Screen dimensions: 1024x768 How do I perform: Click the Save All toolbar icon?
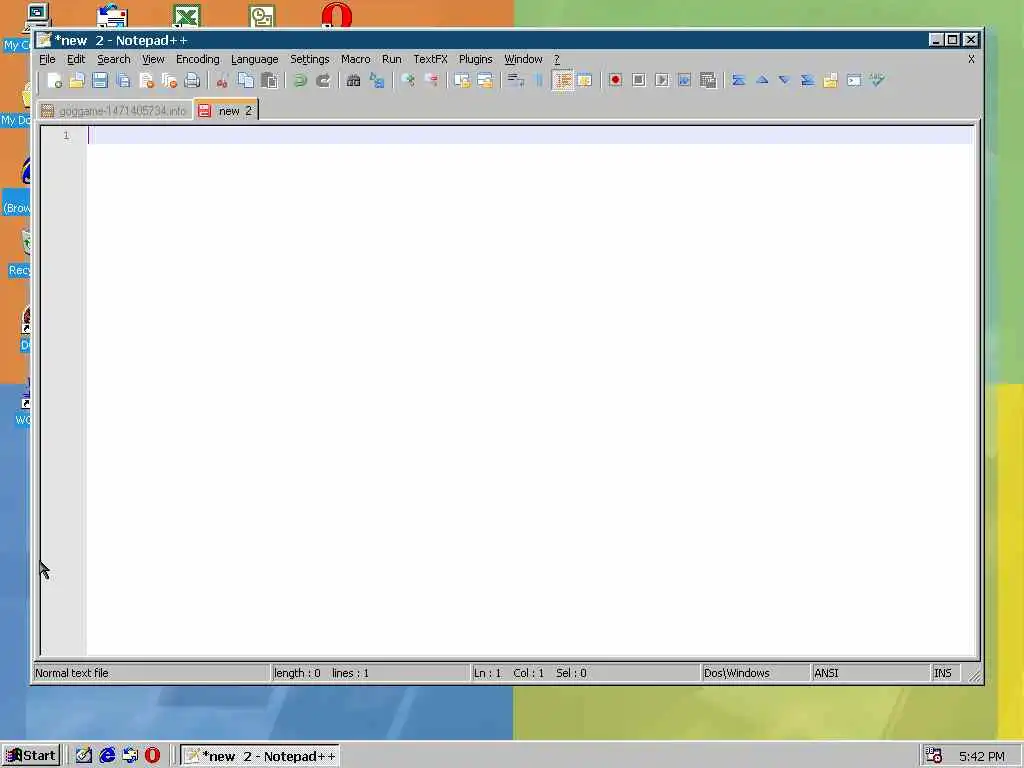[123, 80]
